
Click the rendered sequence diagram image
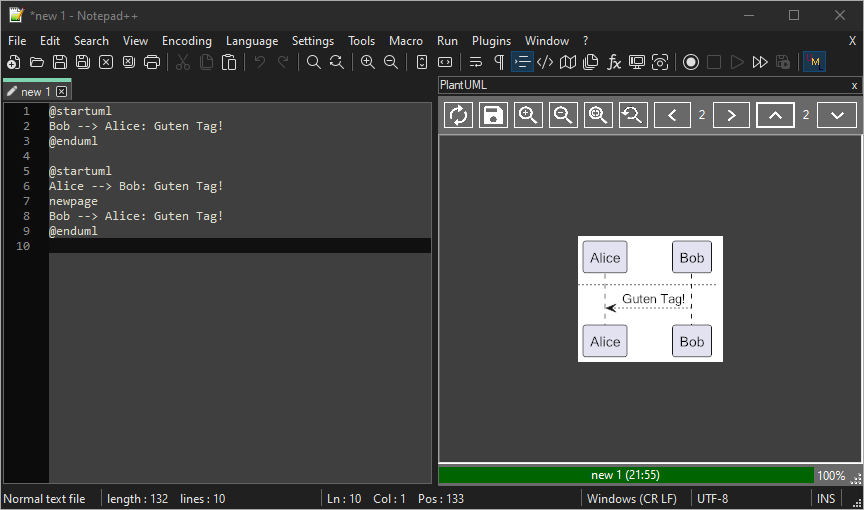(x=650, y=299)
